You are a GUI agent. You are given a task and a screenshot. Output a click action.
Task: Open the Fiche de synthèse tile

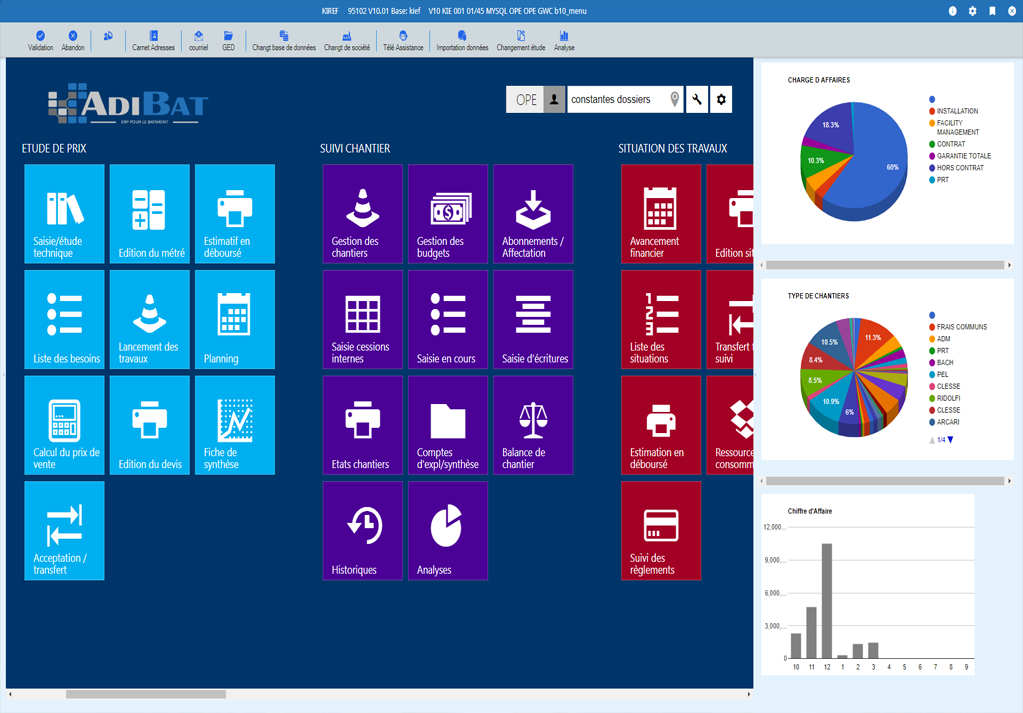(x=234, y=425)
